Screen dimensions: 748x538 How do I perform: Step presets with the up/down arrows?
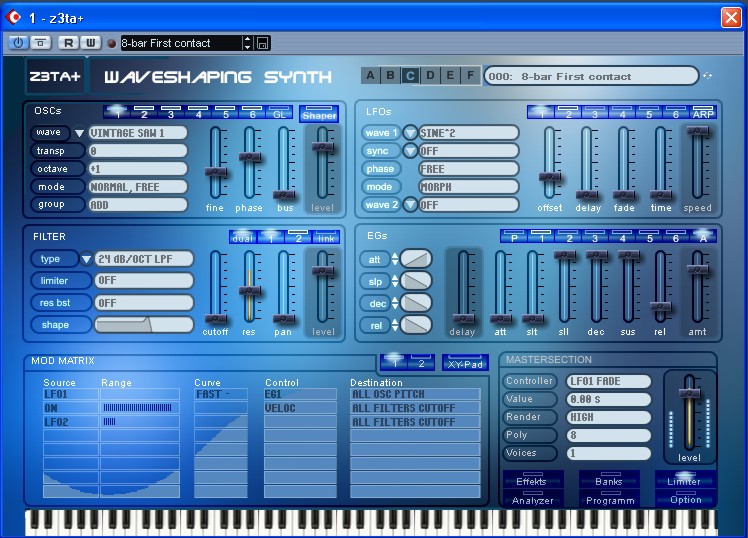(247, 43)
